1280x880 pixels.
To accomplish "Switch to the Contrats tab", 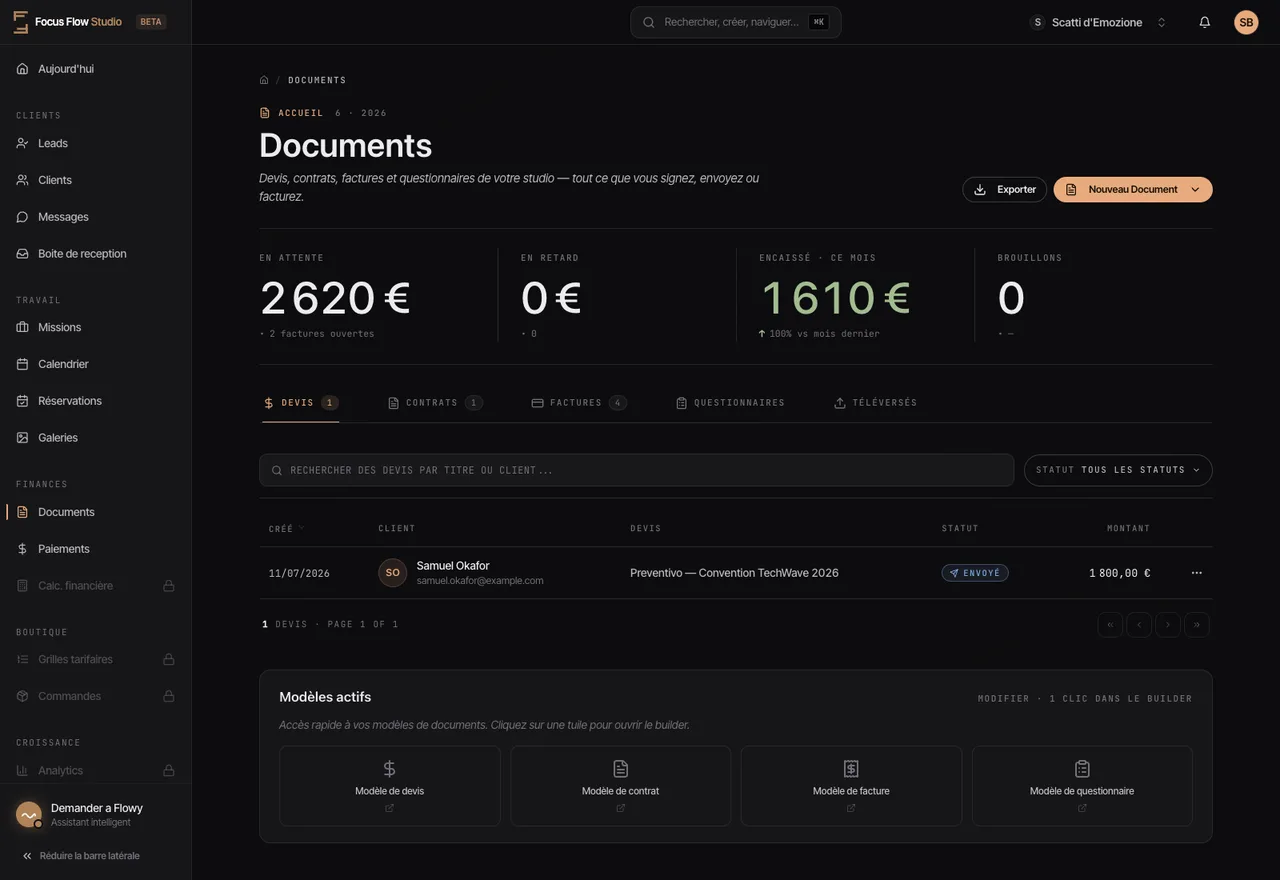I will tap(434, 403).
